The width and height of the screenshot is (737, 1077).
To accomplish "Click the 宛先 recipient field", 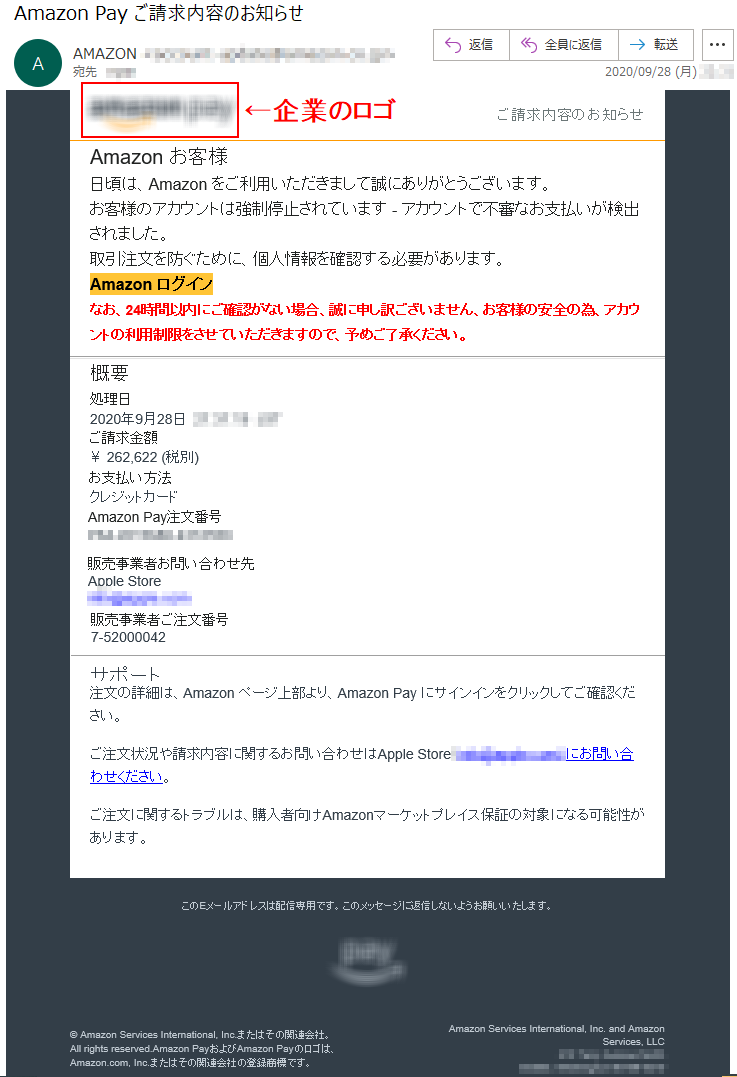I will click(x=104, y=72).
